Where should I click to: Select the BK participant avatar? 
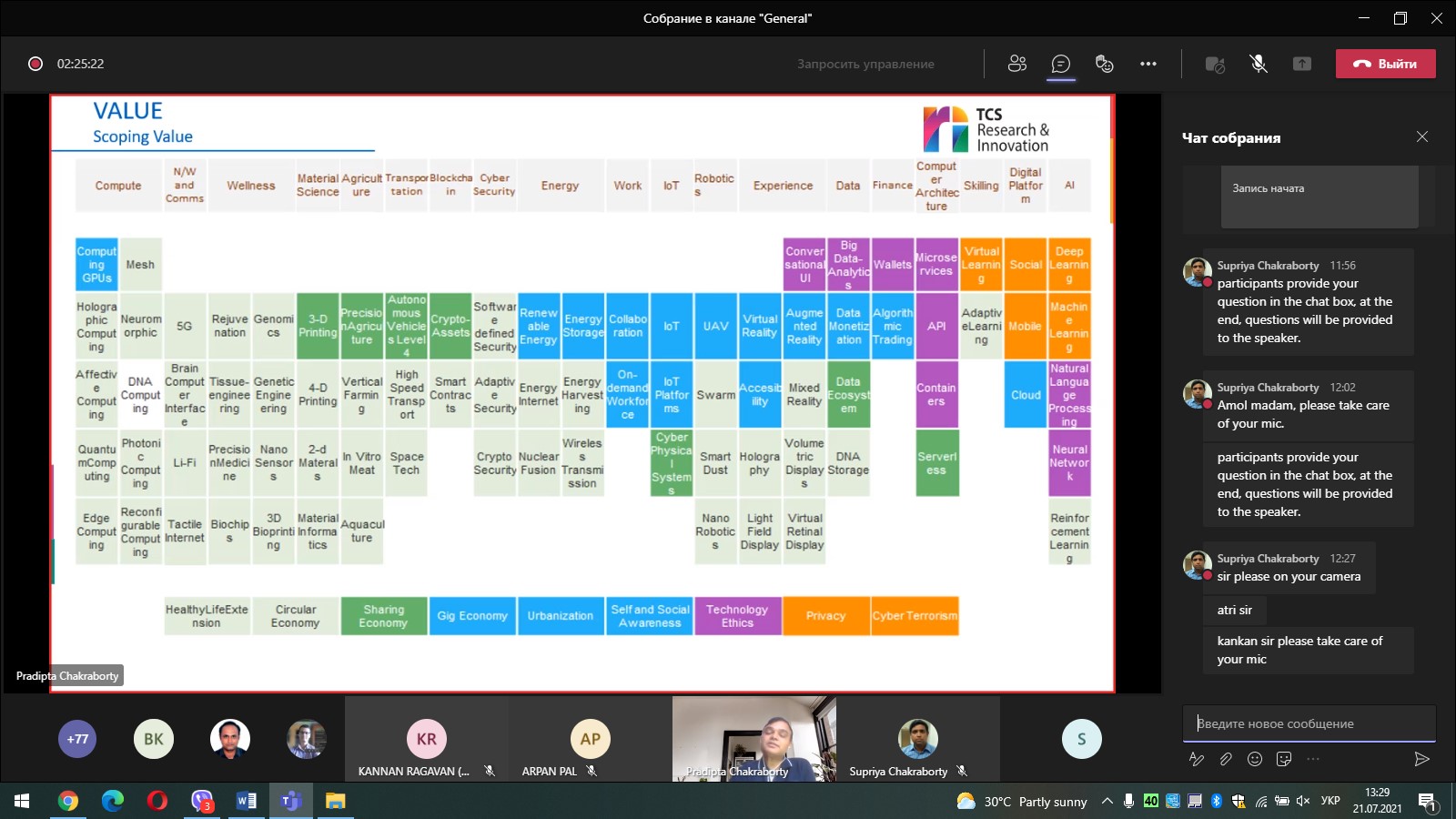(154, 739)
